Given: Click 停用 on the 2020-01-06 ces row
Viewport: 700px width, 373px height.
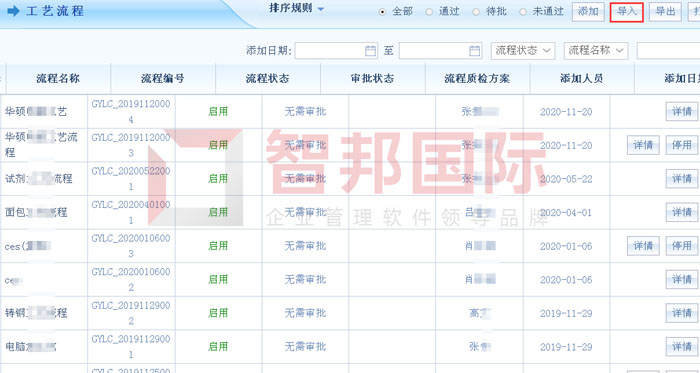Looking at the screenshot, I should [x=682, y=246].
